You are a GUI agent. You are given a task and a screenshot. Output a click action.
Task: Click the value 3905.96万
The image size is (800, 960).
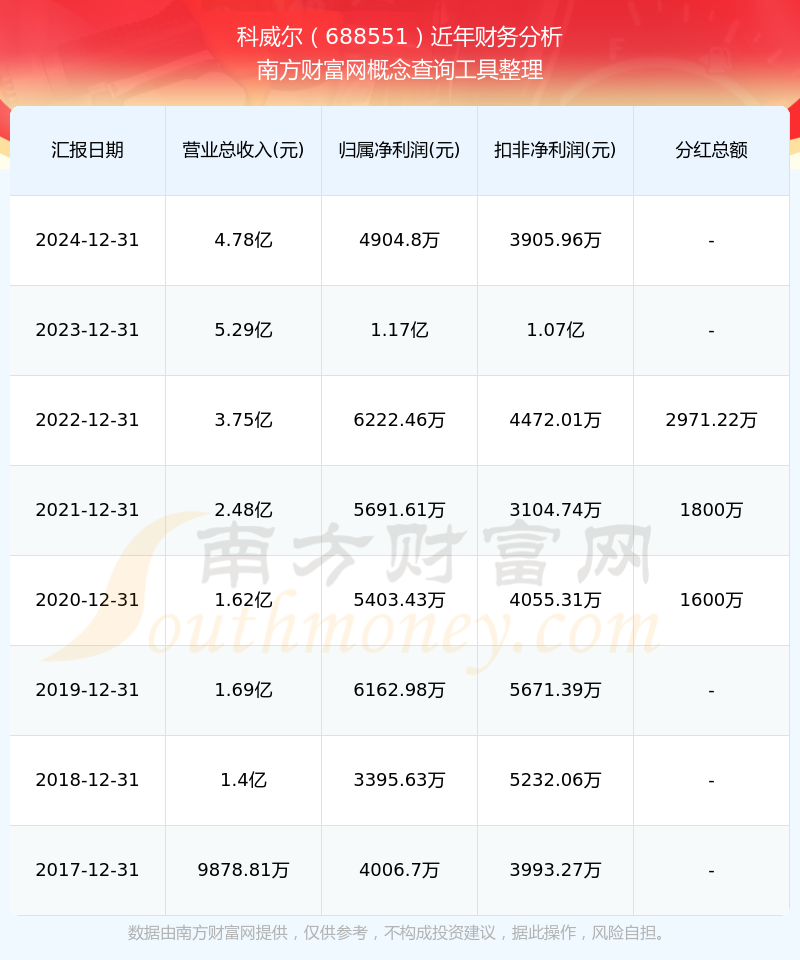[555, 240]
